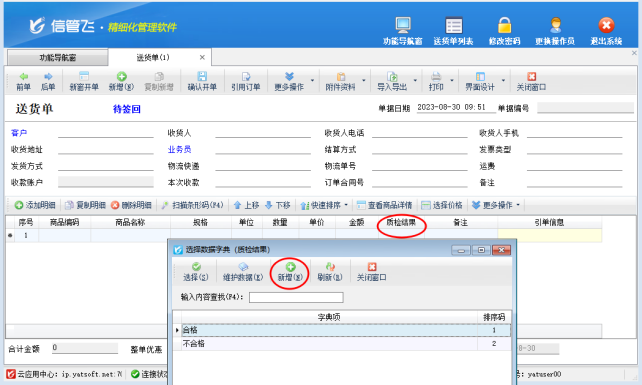Click the 业务员 link label
Screen dimensions: 642x385
click(x=179, y=149)
